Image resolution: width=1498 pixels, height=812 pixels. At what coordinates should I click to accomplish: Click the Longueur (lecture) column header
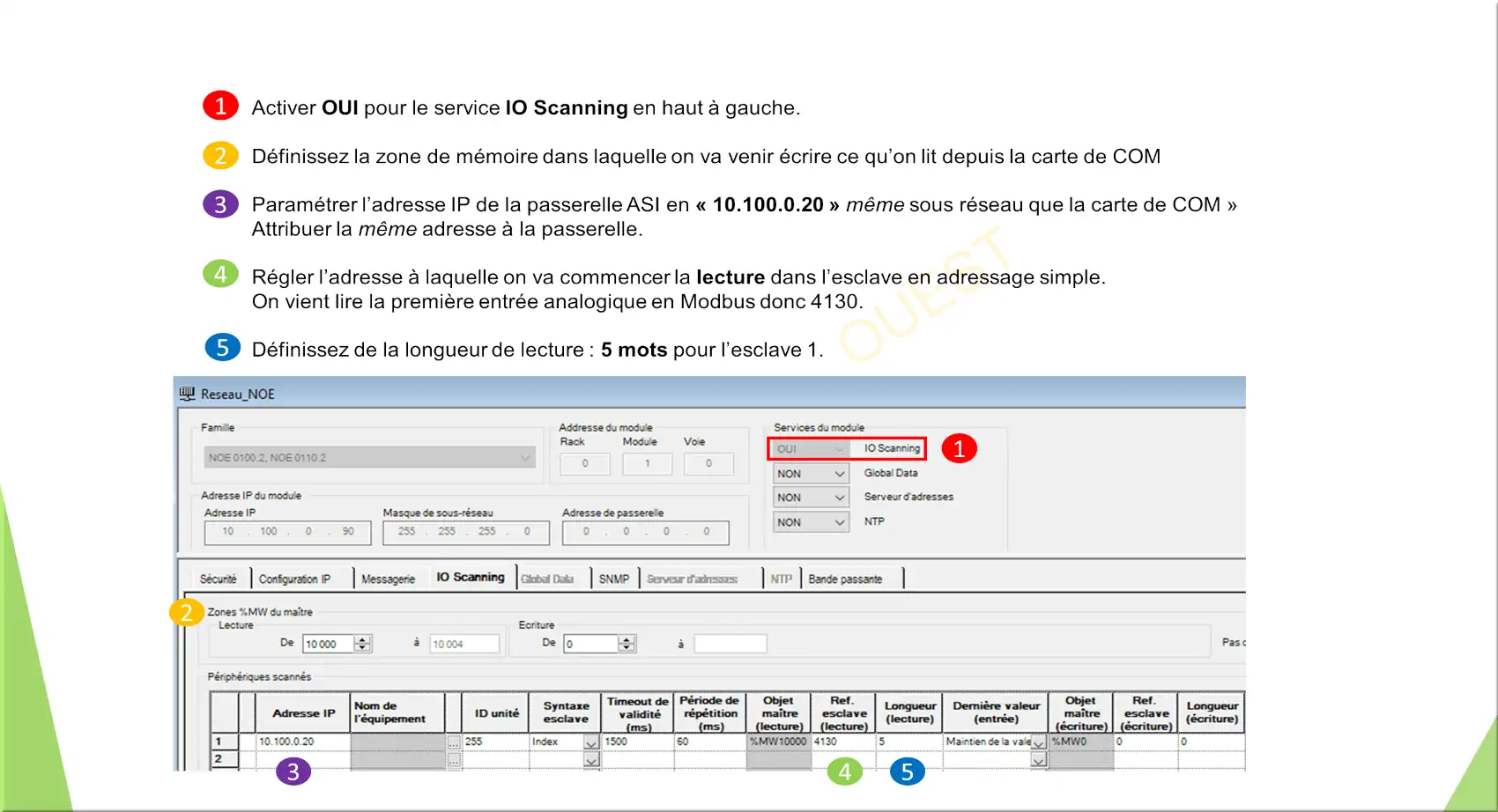(909, 713)
